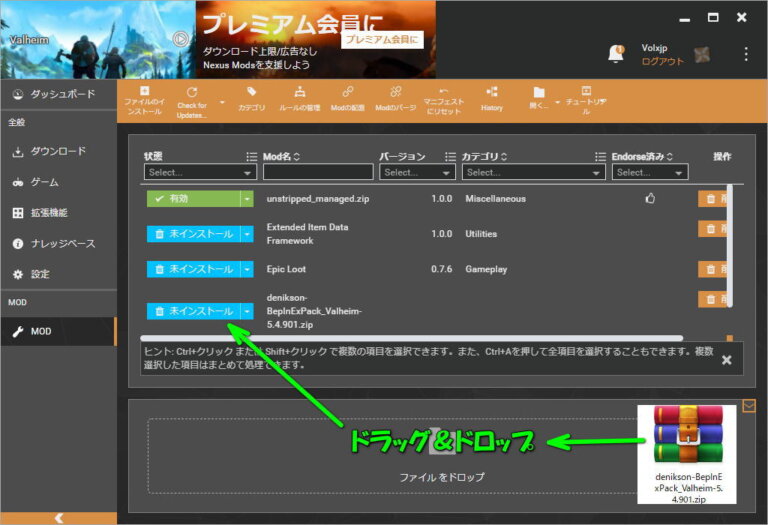Endorse unstripped_managed.zip with the thumbs-up
Viewport: 768px width, 525px height.
[650, 198]
